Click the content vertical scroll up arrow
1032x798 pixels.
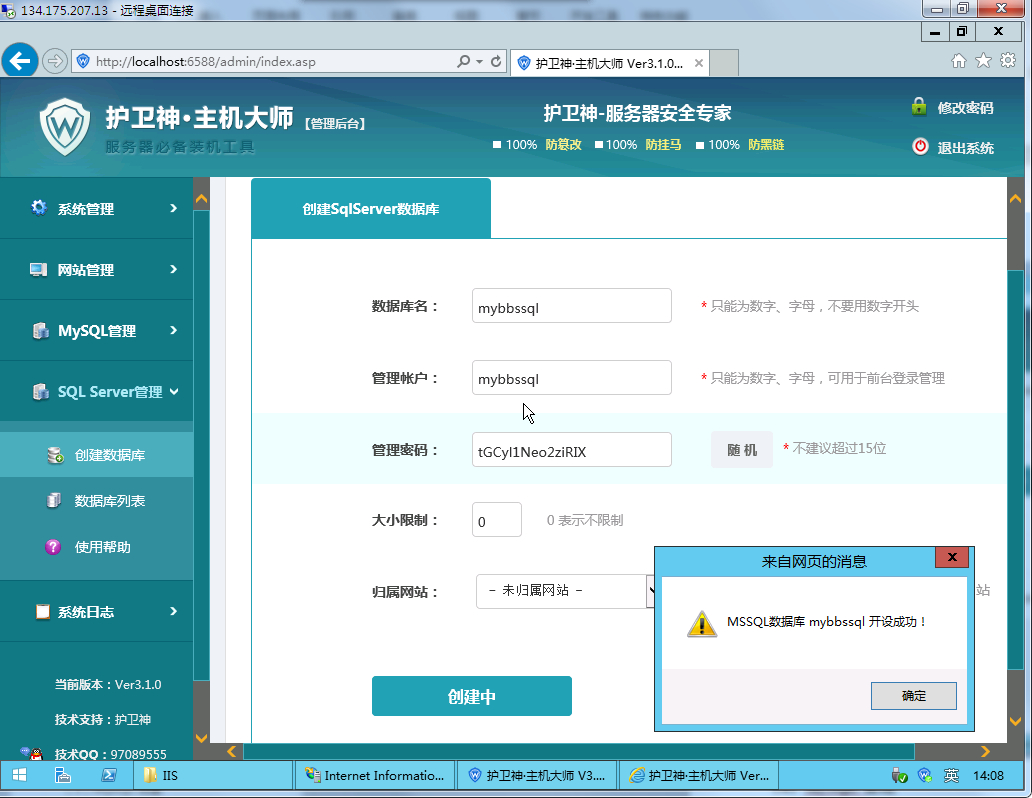(1016, 198)
